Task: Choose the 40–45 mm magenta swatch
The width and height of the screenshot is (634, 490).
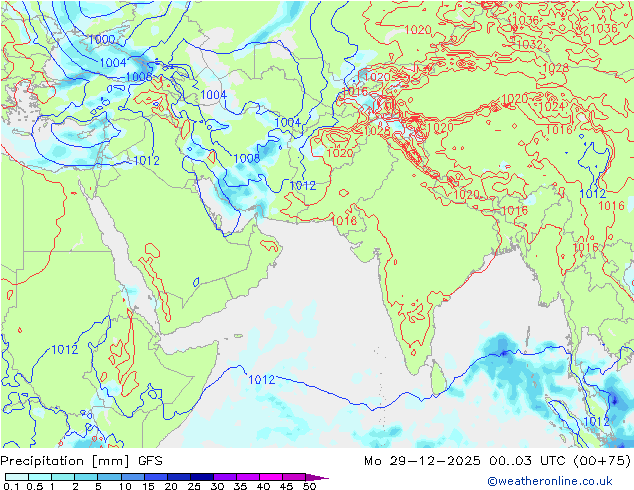Action: coord(271,477)
